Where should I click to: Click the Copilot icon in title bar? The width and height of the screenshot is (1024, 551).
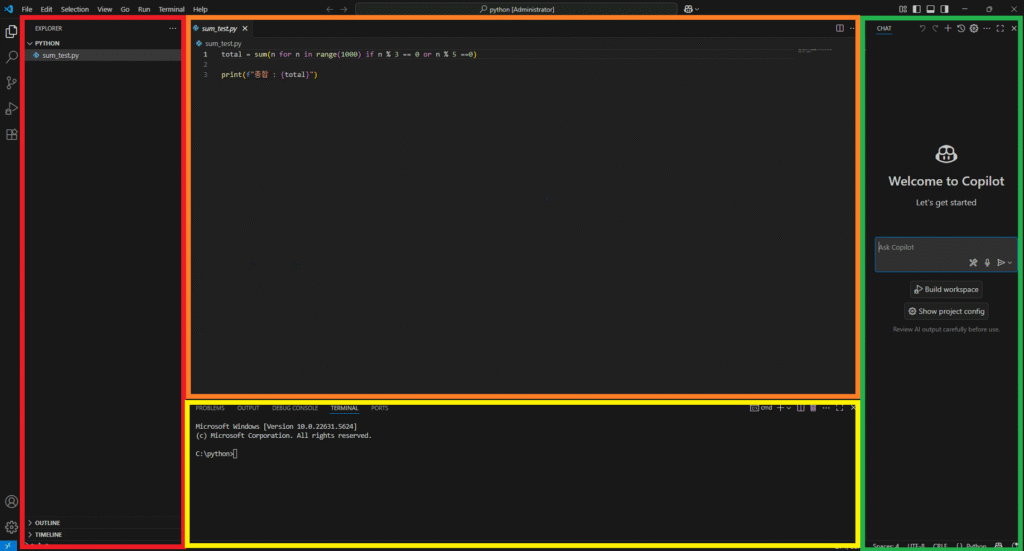688,9
